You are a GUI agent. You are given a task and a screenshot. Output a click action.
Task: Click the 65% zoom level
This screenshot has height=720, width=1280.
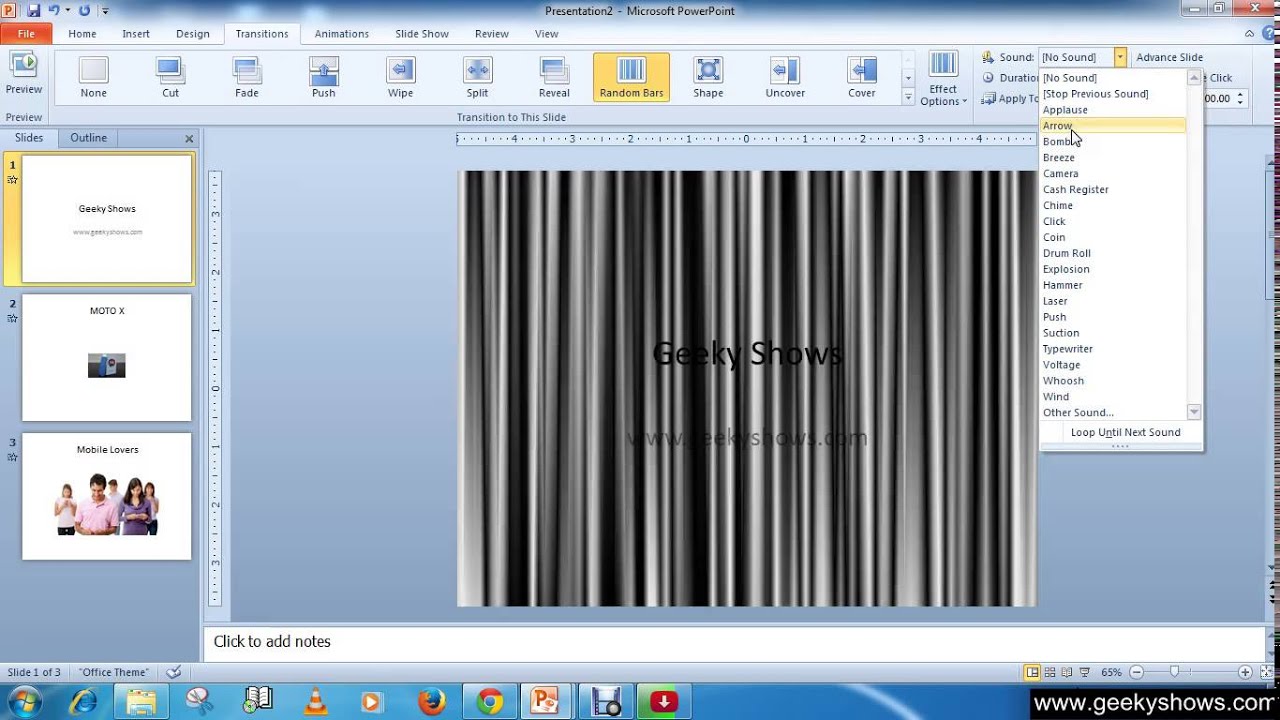click(1111, 673)
